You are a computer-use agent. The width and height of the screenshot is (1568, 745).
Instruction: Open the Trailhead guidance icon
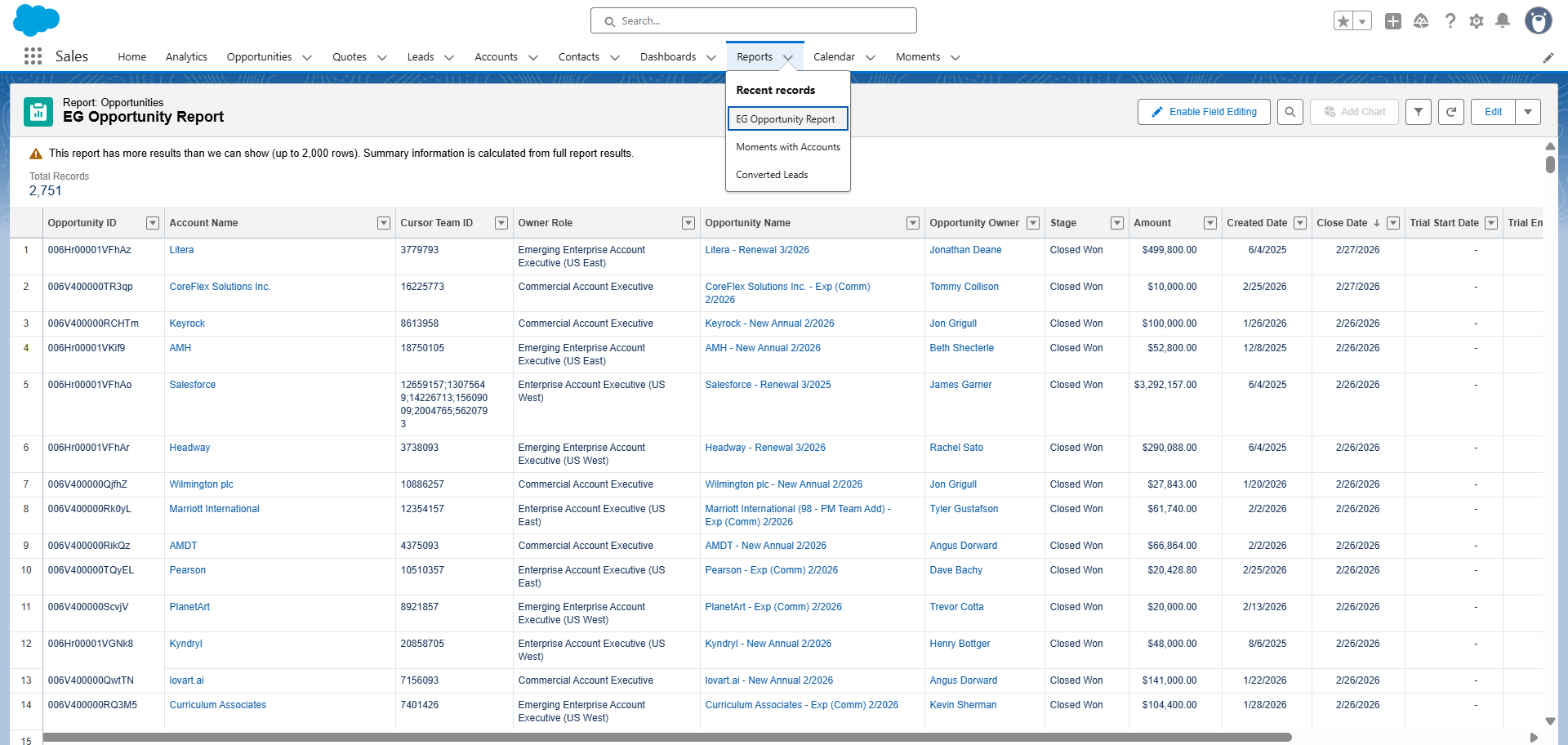pyautogui.click(x=1421, y=20)
